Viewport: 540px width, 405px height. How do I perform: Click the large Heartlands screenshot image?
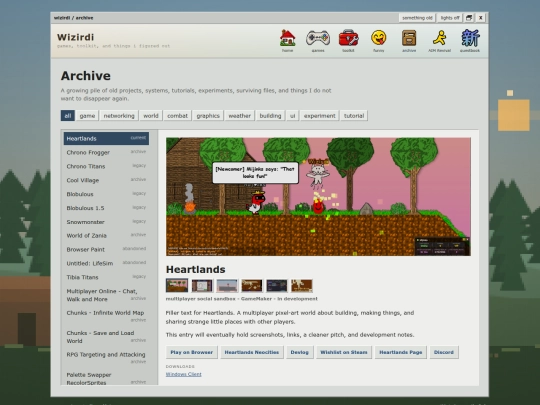click(318, 197)
